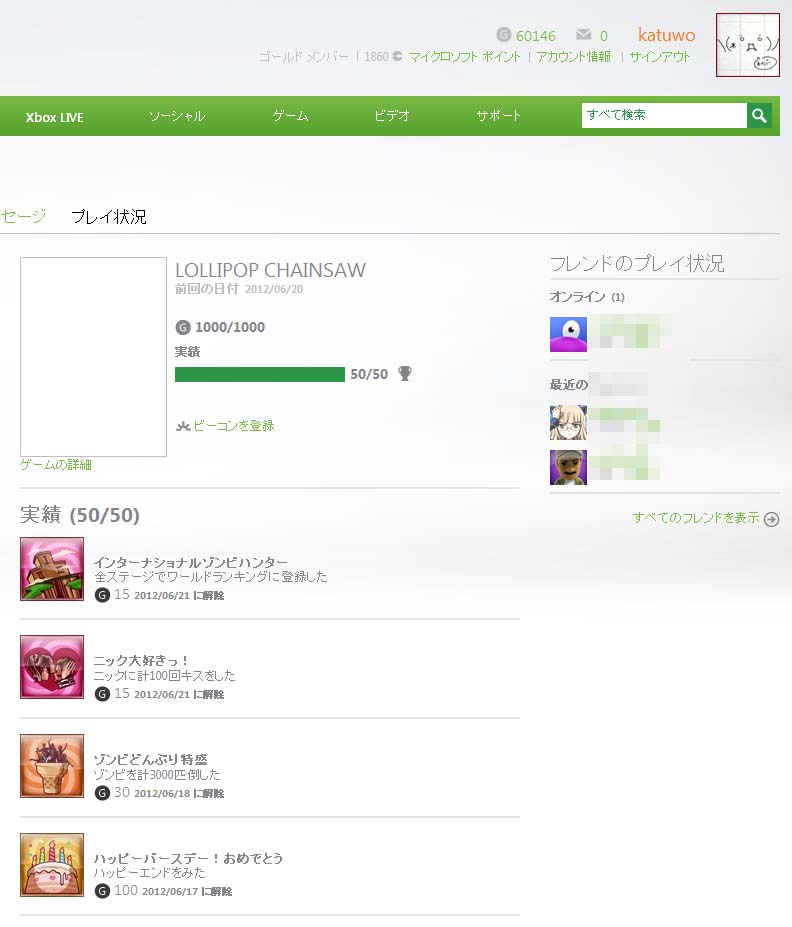
Task: Click the LOLLIPOP CHAINSAW box art placeholder
Action: tap(93, 356)
